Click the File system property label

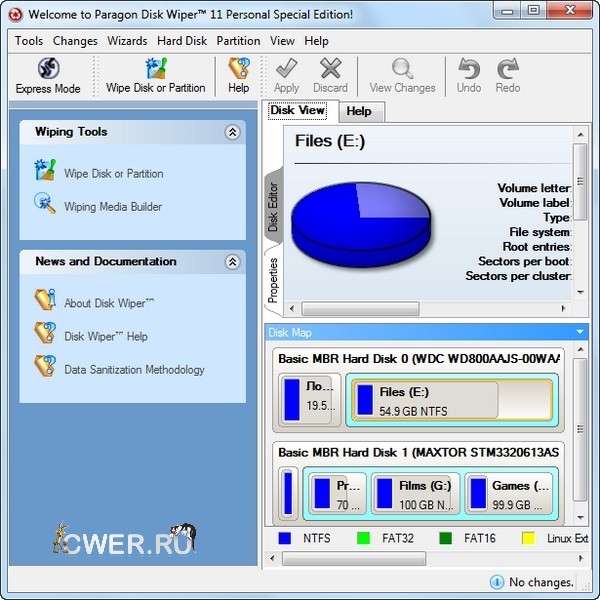(540, 232)
